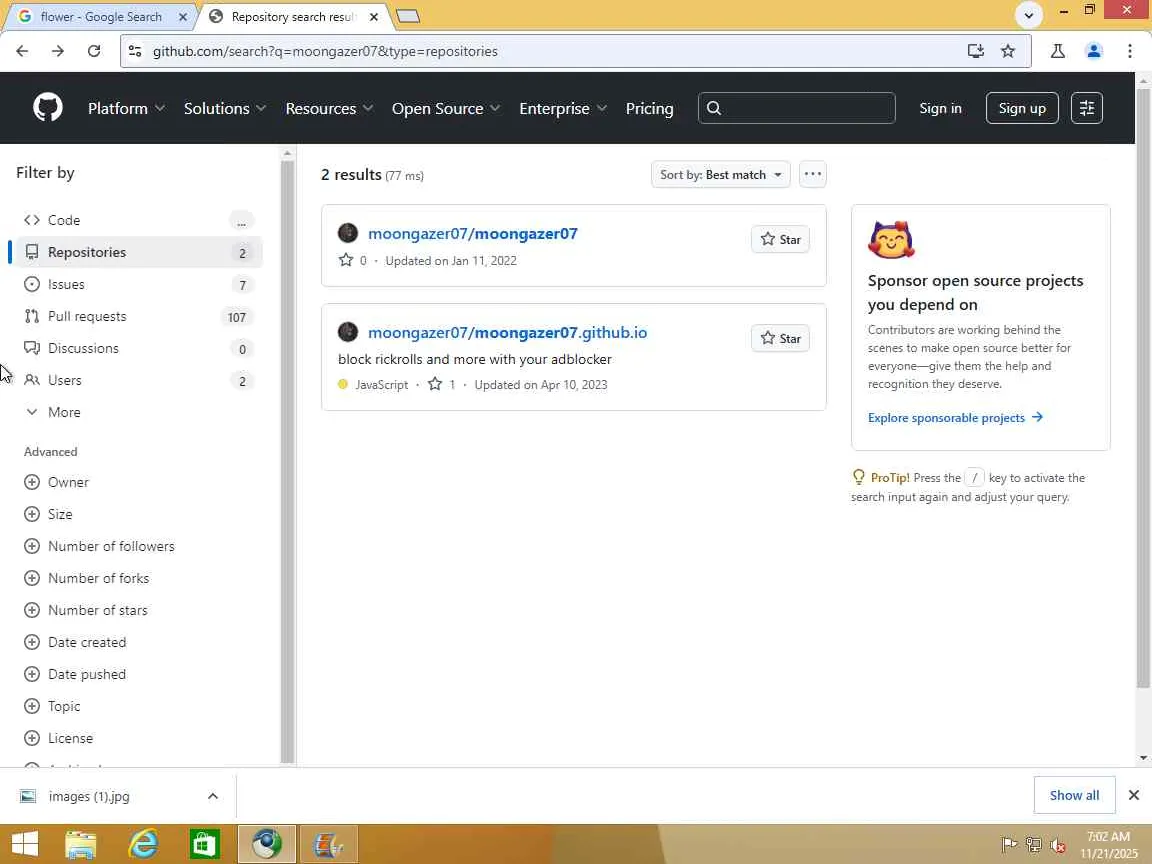The height and width of the screenshot is (864, 1152).
Task: Close the downloads bar
Action: point(1134,795)
